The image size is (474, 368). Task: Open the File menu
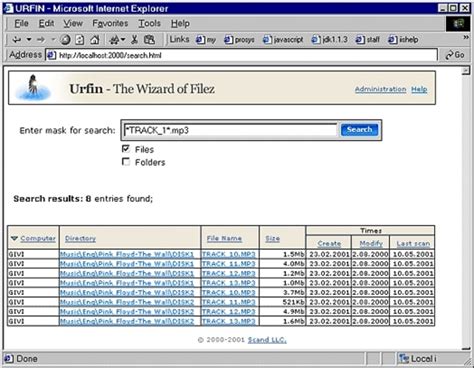pos(21,24)
